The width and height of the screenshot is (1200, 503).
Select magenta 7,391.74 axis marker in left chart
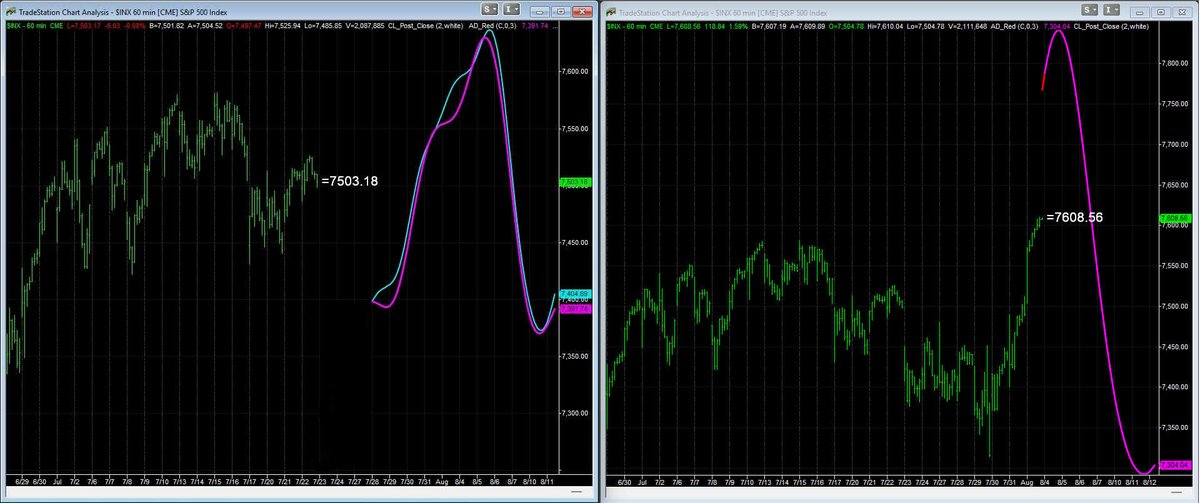coord(577,309)
